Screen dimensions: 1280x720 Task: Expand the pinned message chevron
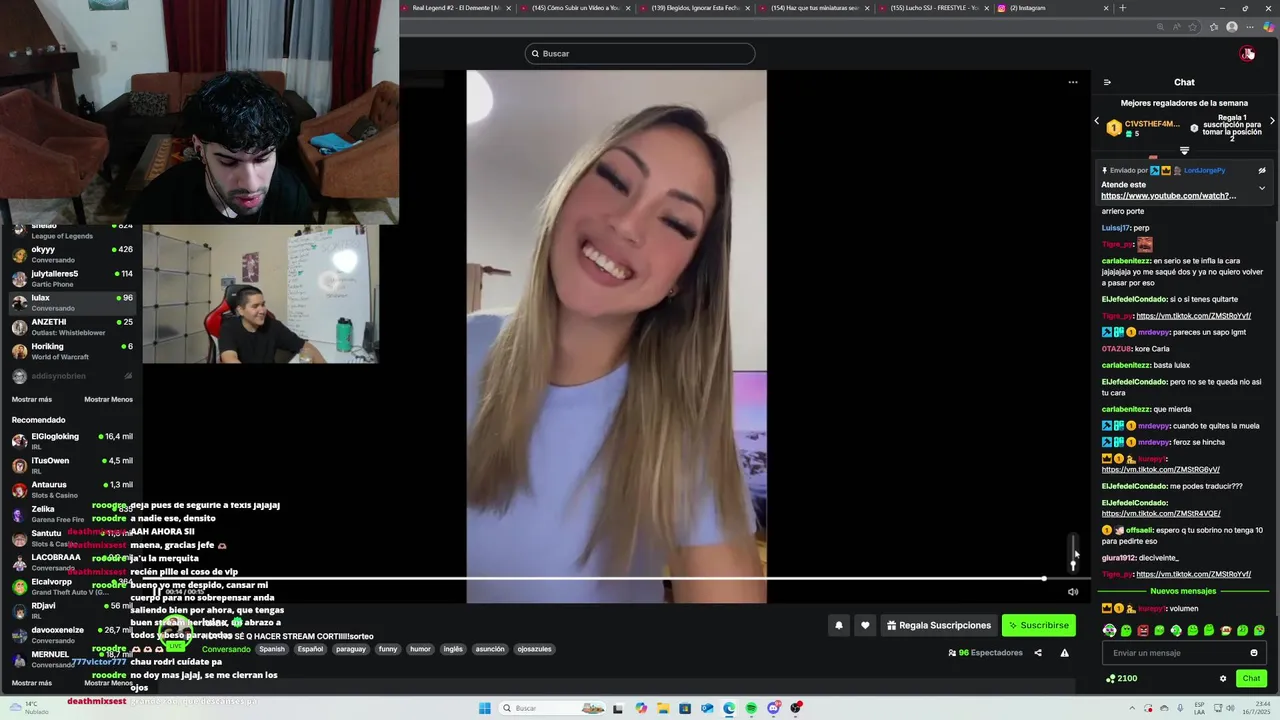[1262, 188]
